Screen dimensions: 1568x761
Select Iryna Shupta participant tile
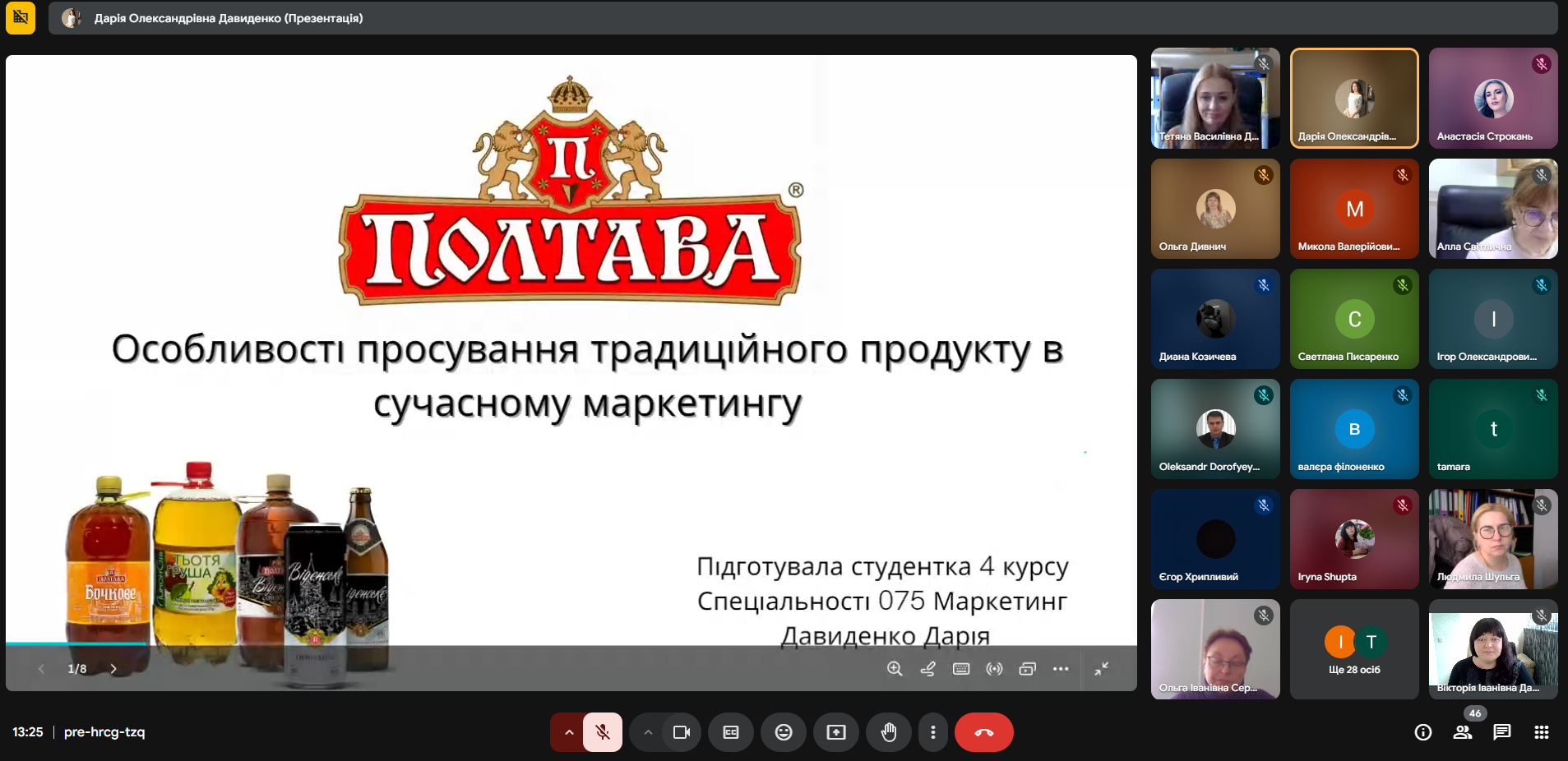(x=1354, y=539)
